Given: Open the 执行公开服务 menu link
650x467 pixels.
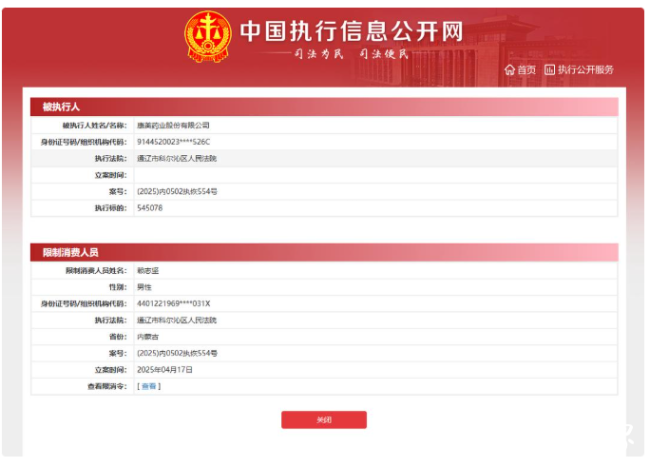Looking at the screenshot, I should point(585,70).
